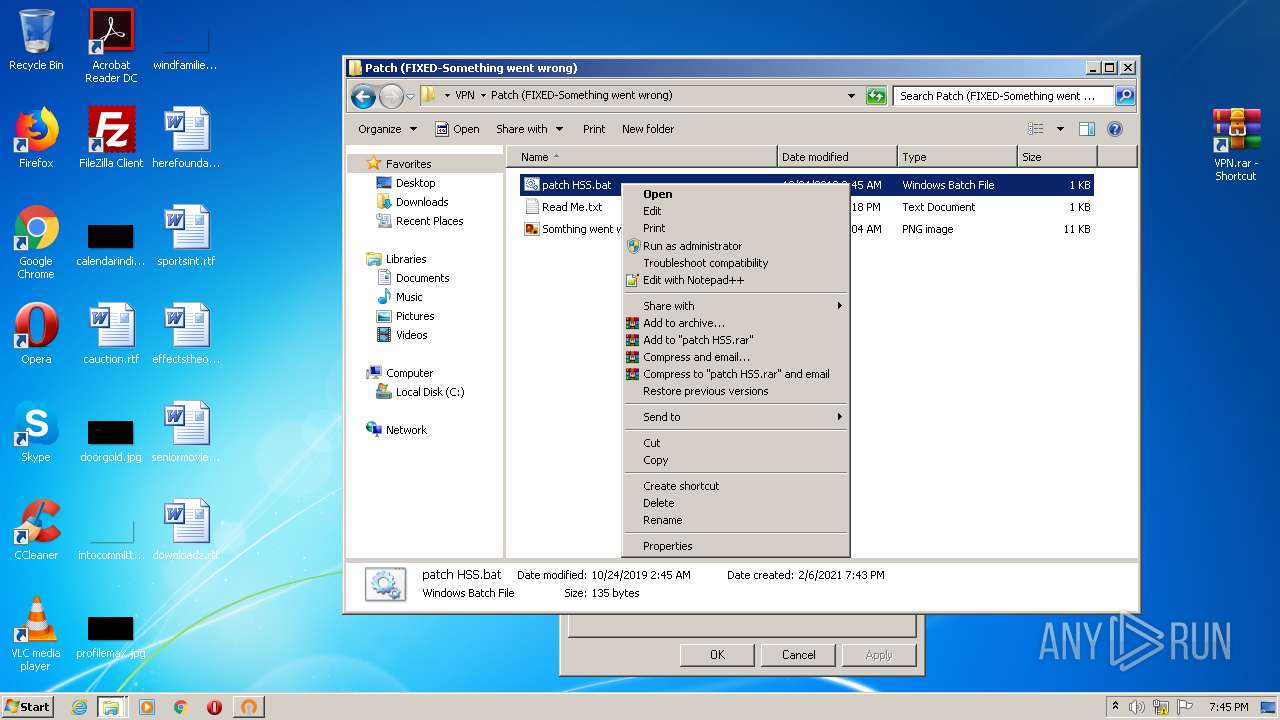The height and width of the screenshot is (720, 1280).
Task: Select Copy in context menu
Action: click(x=735, y=460)
